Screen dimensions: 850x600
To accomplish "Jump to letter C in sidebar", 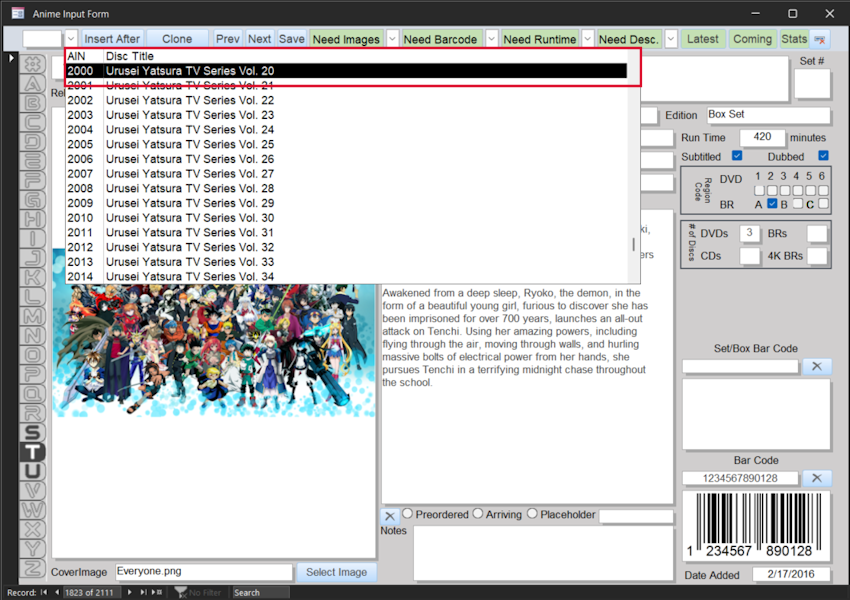I will [x=33, y=122].
